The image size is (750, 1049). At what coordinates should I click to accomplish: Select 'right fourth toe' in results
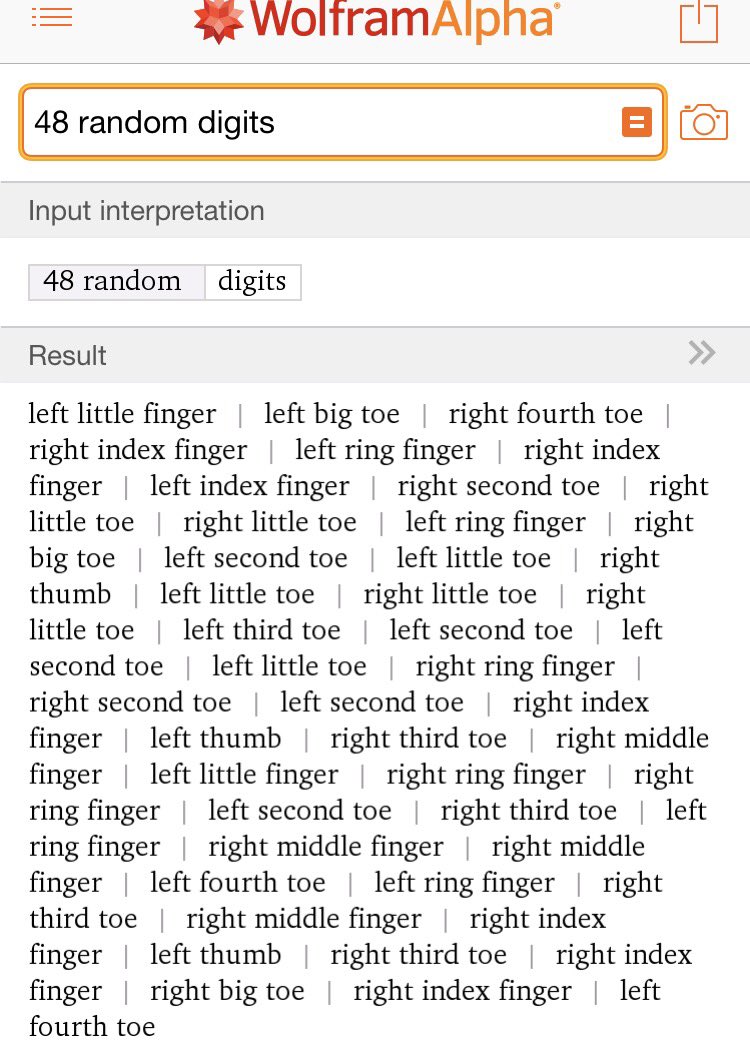(546, 414)
